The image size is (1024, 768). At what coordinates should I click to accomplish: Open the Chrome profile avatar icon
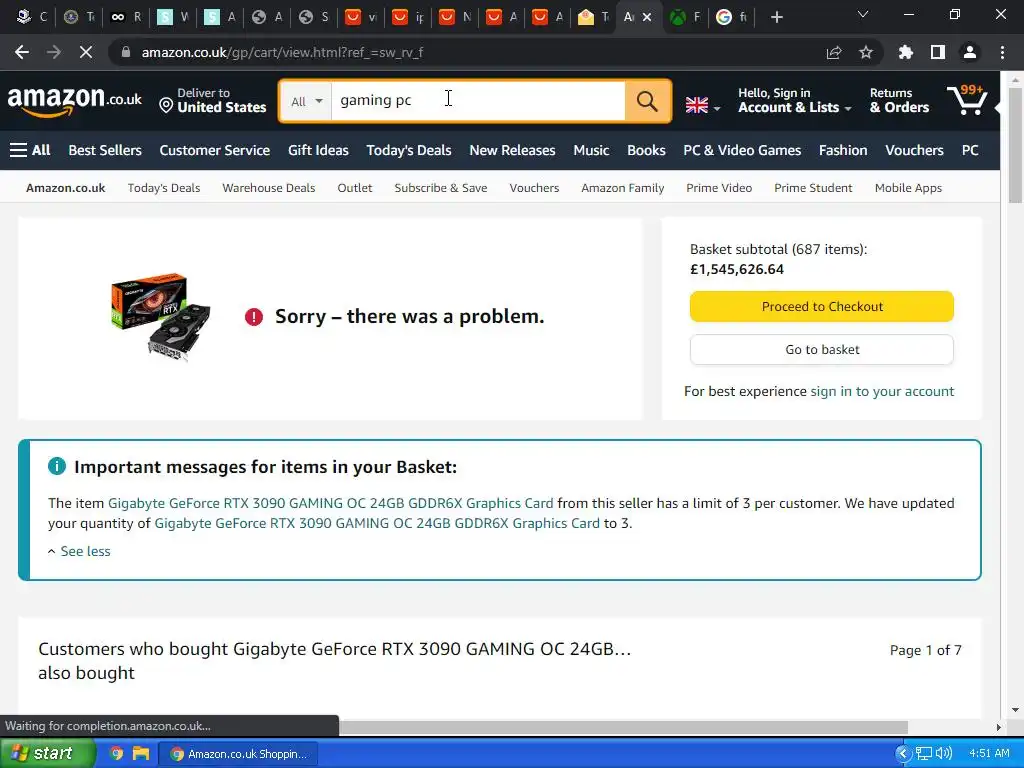[x=970, y=52]
